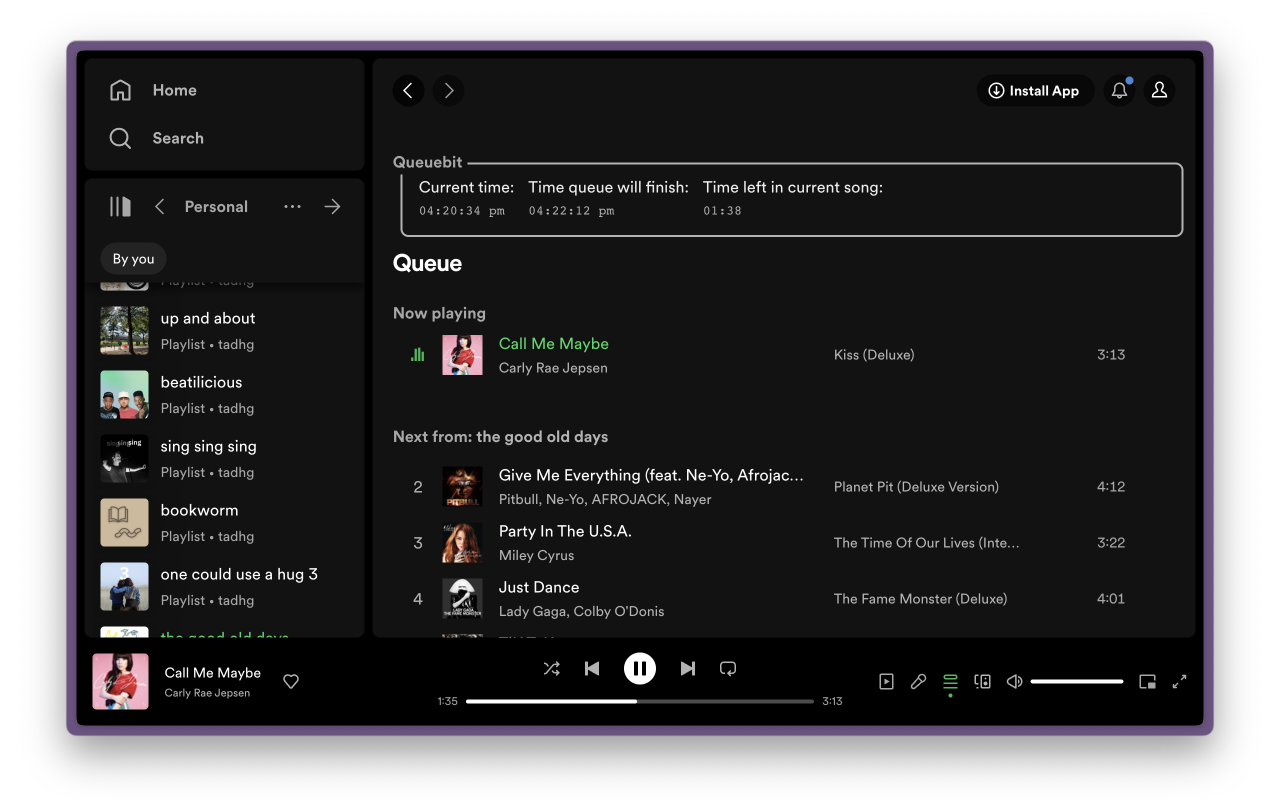
Task: Navigate forward with top chevron
Action: (x=448, y=91)
